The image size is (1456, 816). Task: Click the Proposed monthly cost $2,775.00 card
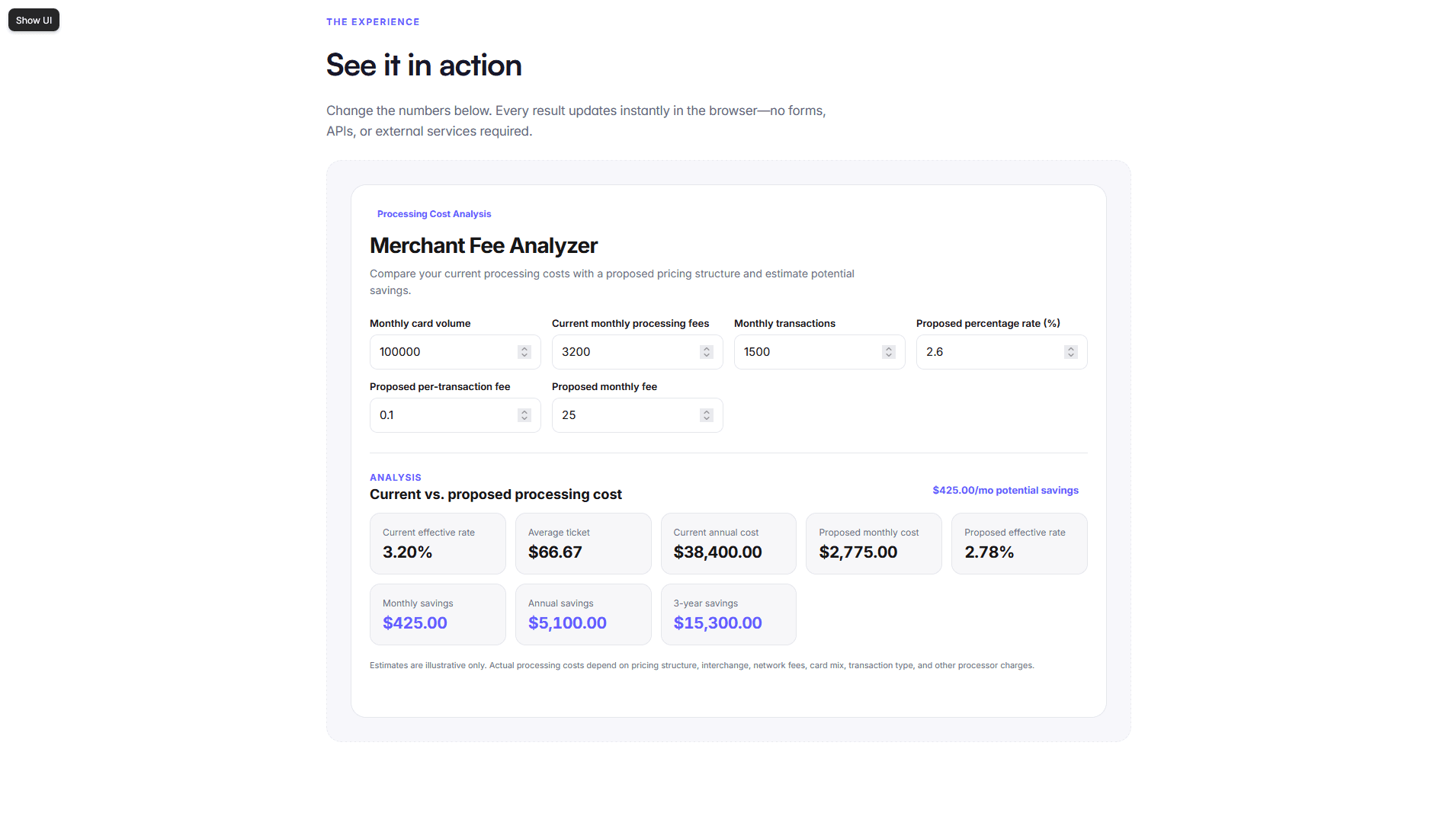[x=874, y=543]
